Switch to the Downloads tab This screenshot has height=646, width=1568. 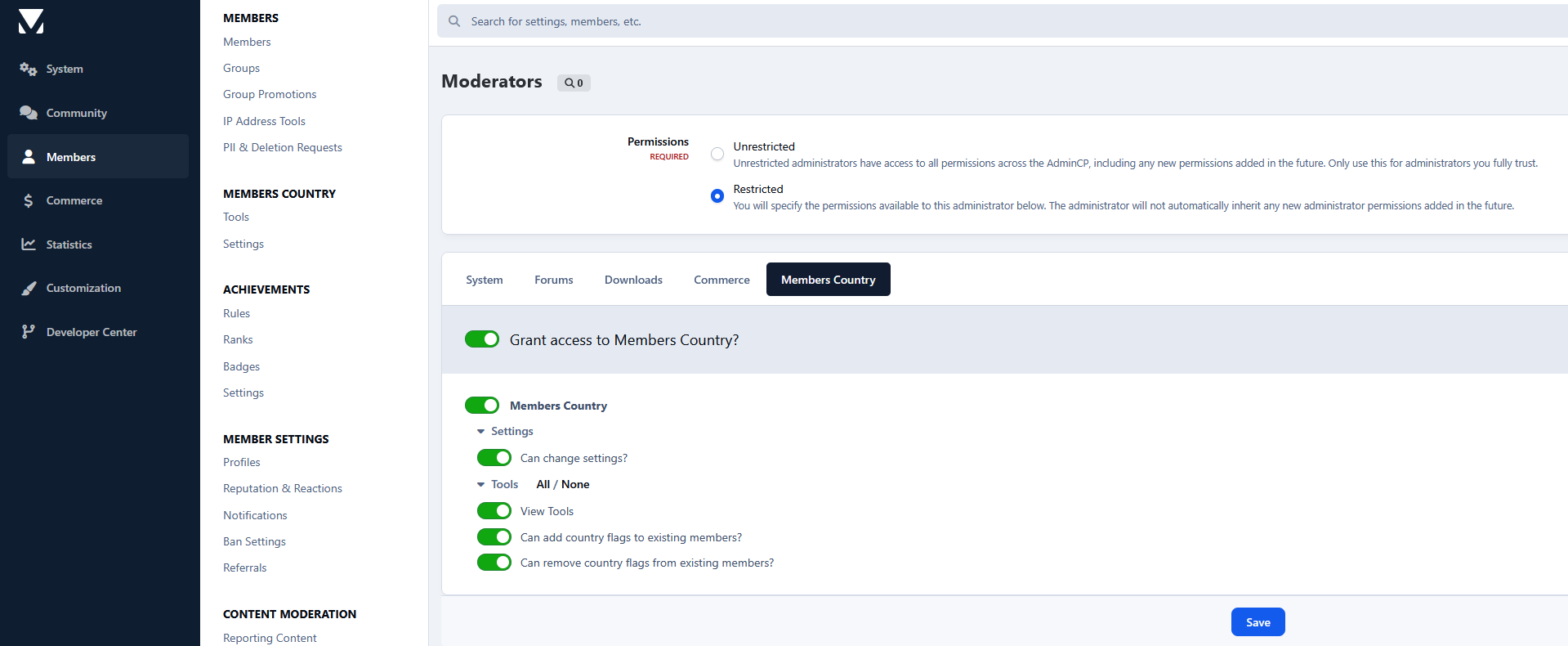633,280
